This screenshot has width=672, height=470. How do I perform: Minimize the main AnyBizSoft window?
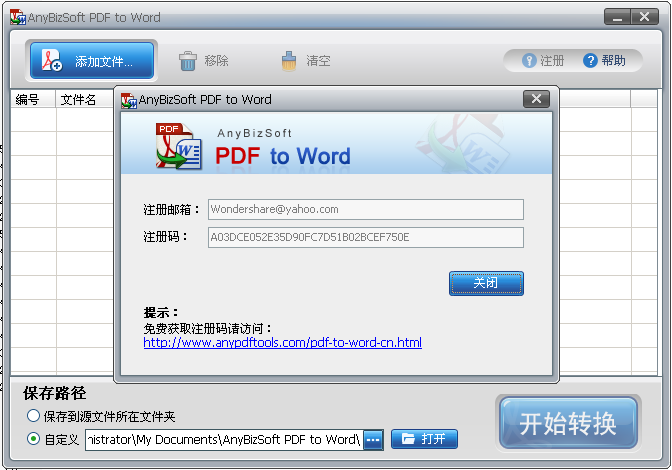coord(617,17)
